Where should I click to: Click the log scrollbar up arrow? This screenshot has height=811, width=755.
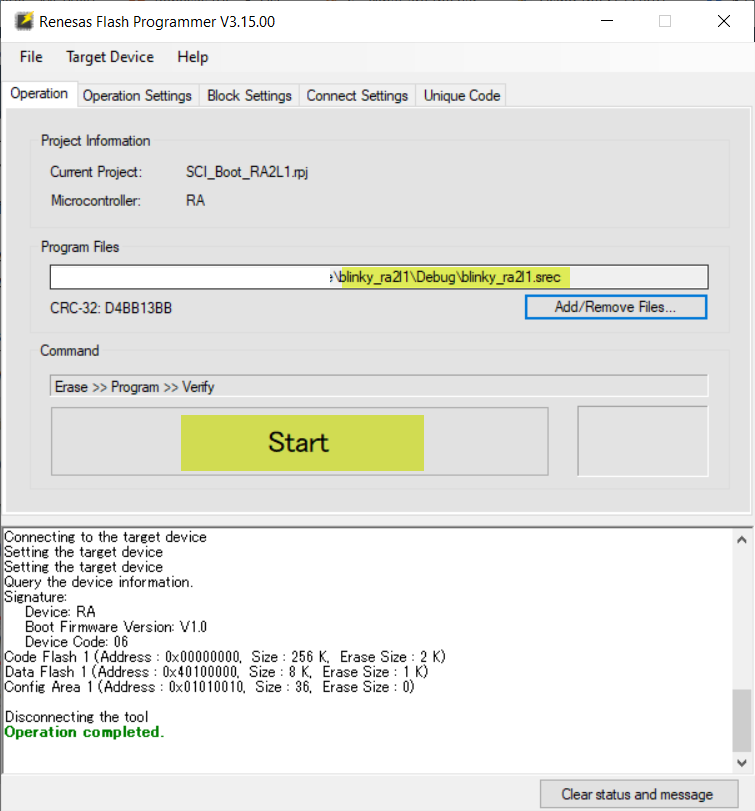click(742, 540)
